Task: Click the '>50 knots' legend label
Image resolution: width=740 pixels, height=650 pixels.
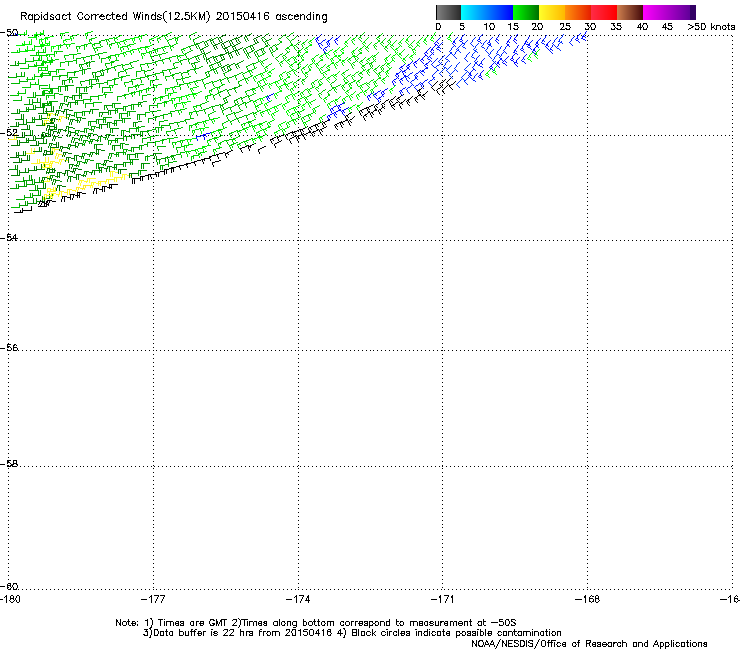Action: click(711, 27)
